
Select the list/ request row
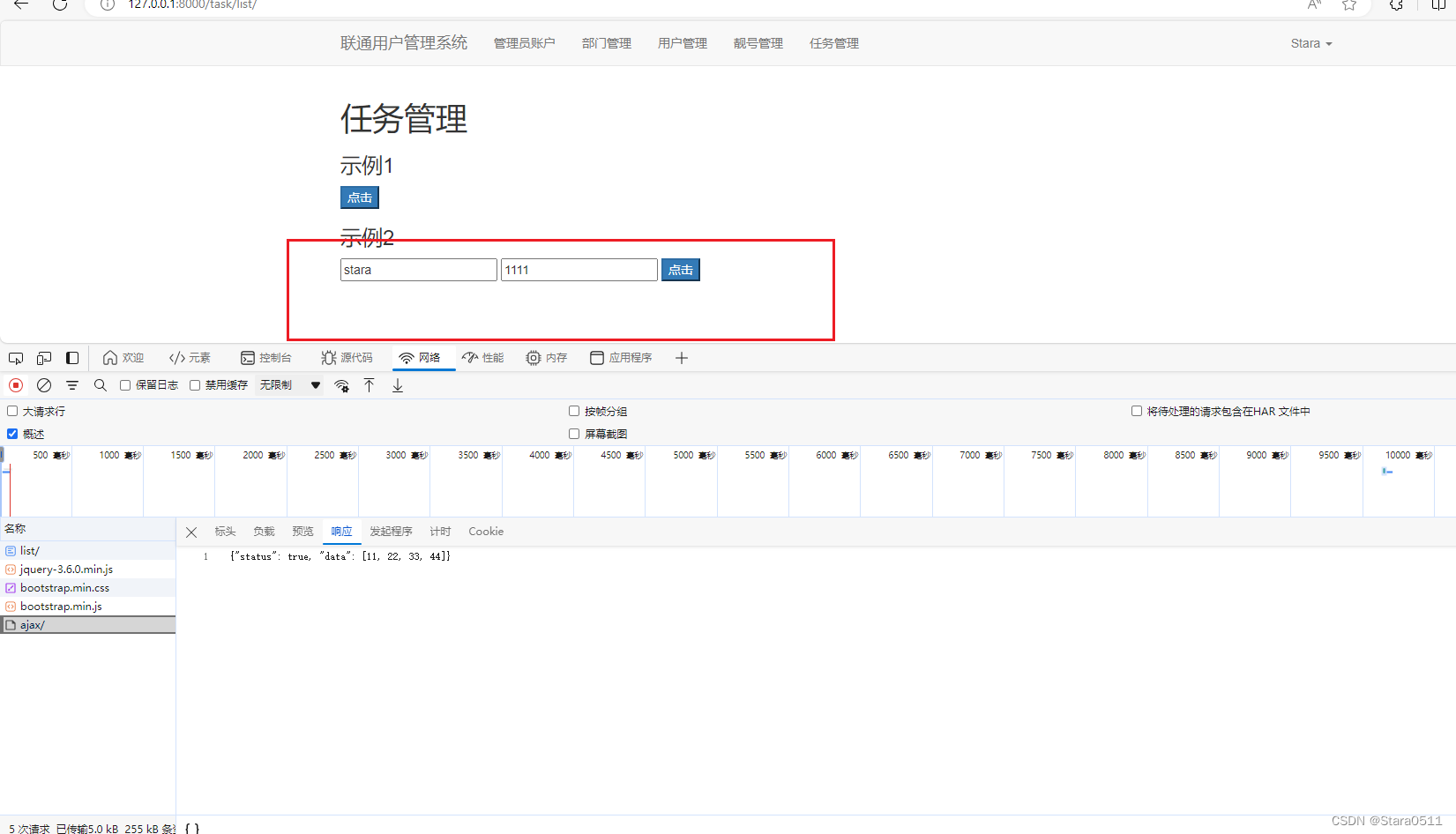88,551
